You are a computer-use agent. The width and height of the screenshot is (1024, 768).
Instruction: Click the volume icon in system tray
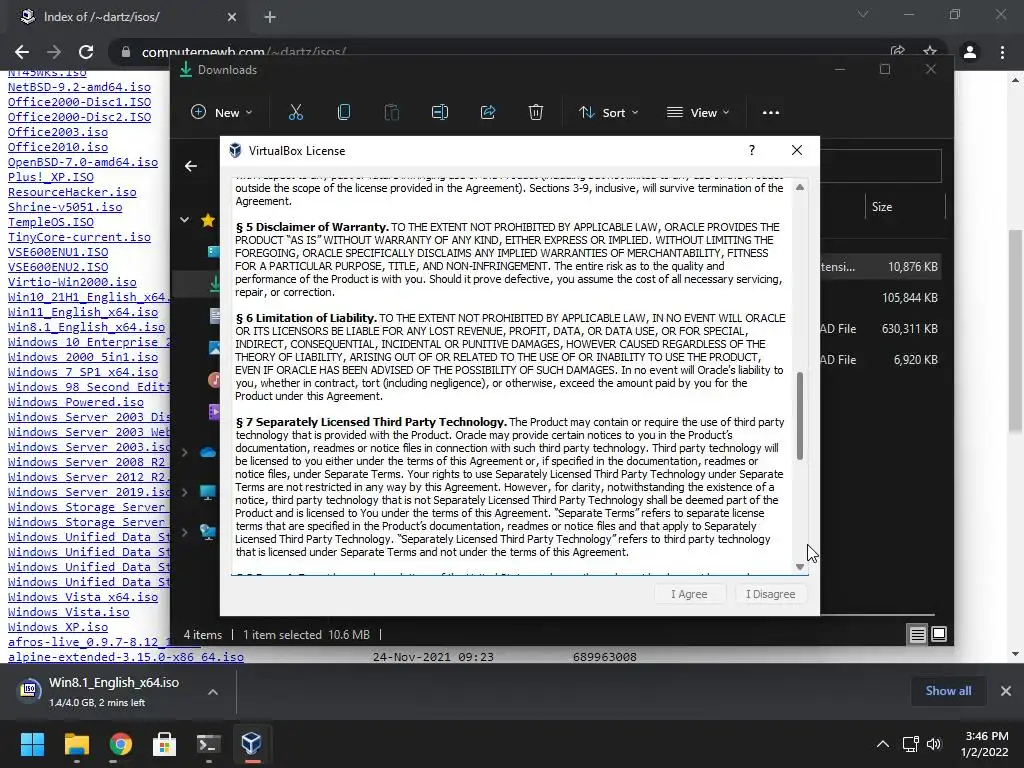tap(934, 744)
